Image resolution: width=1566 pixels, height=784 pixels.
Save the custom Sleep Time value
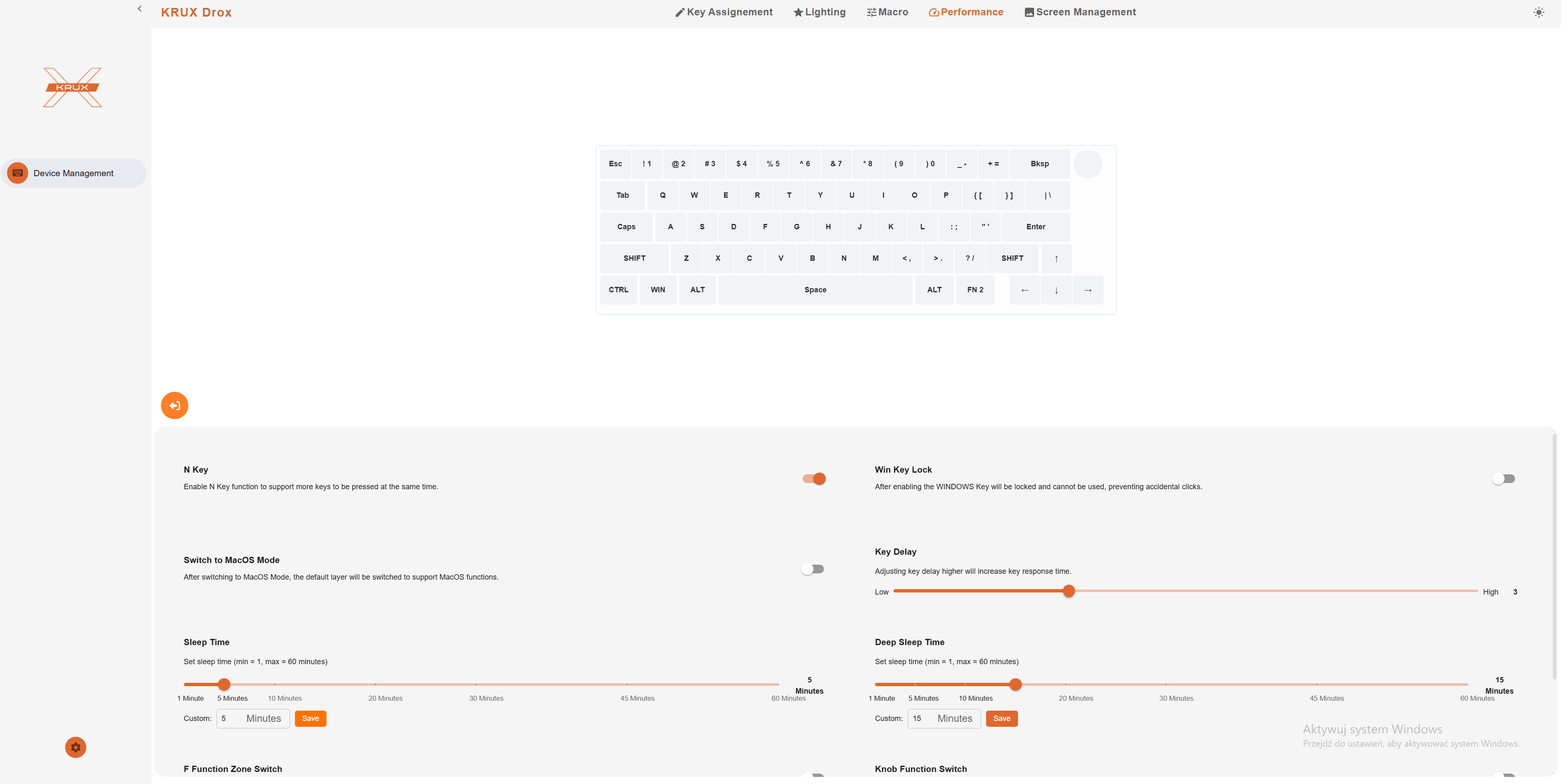(310, 718)
